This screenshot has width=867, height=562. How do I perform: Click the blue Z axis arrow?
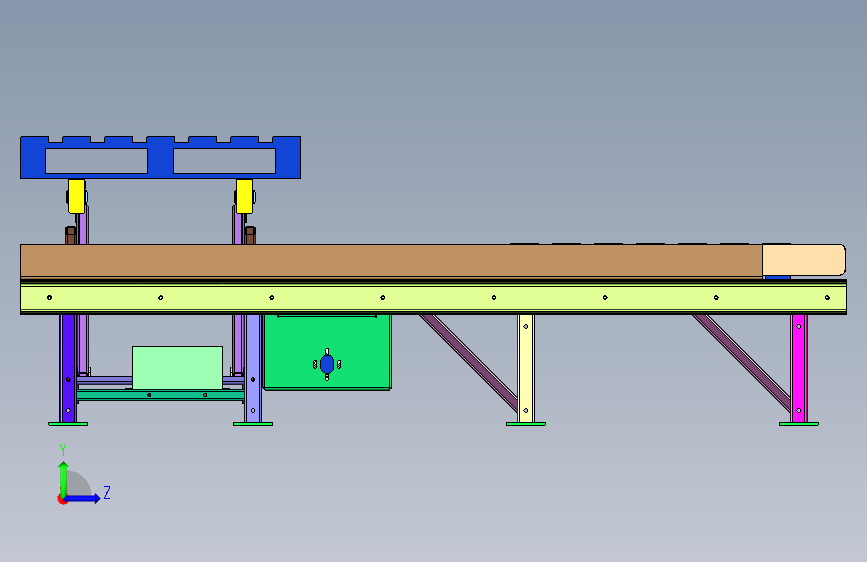pos(83,498)
